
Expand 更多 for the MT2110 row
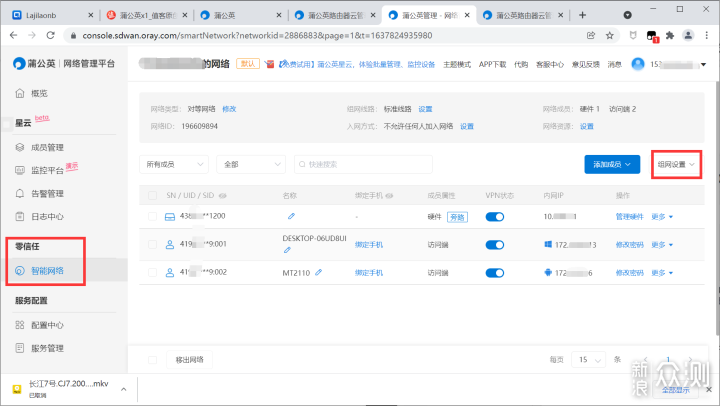[662, 273]
